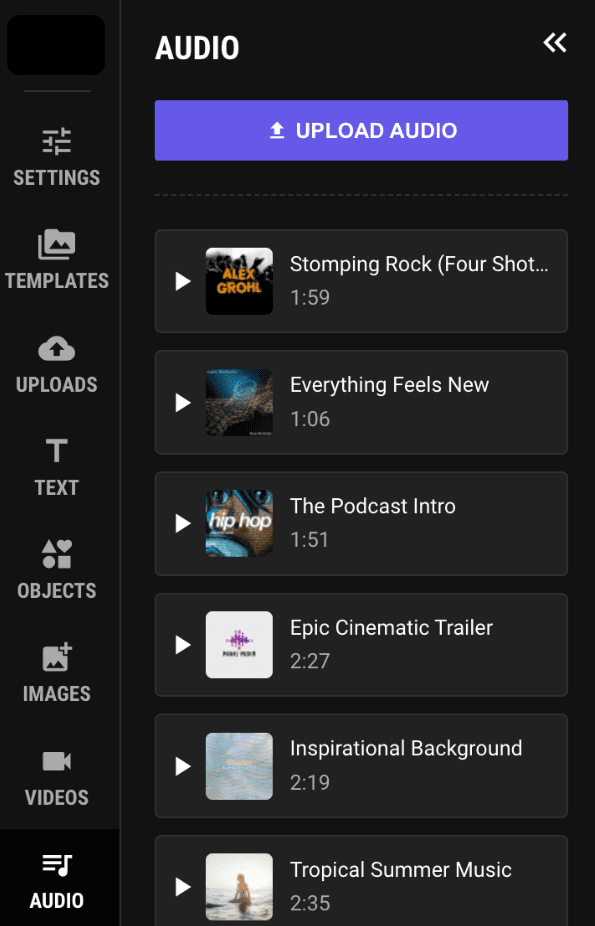The image size is (595, 926).
Task: Collapse the Audio panel with double chevron
Action: (x=555, y=43)
